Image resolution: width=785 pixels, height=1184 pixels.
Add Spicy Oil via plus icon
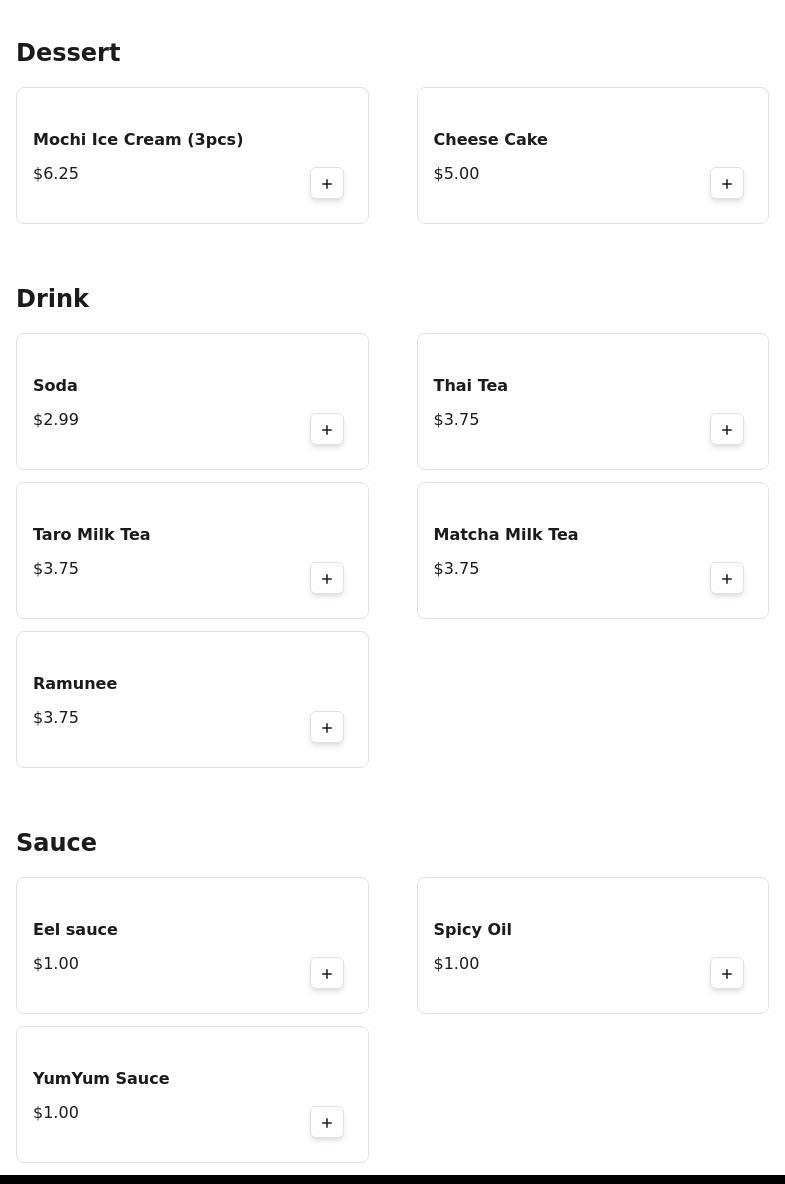click(727, 973)
